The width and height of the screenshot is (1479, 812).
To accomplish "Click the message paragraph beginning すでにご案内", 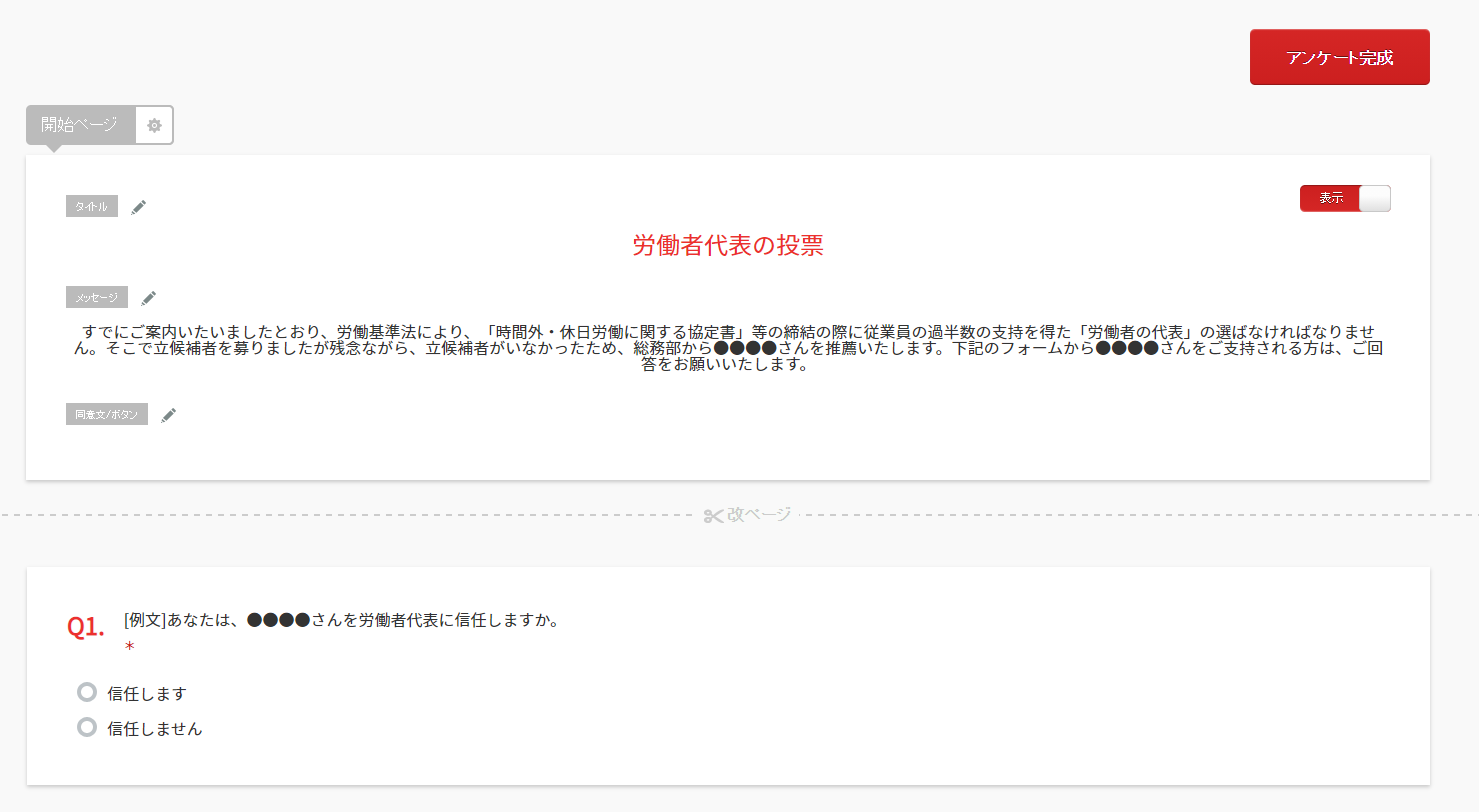I will [x=728, y=348].
